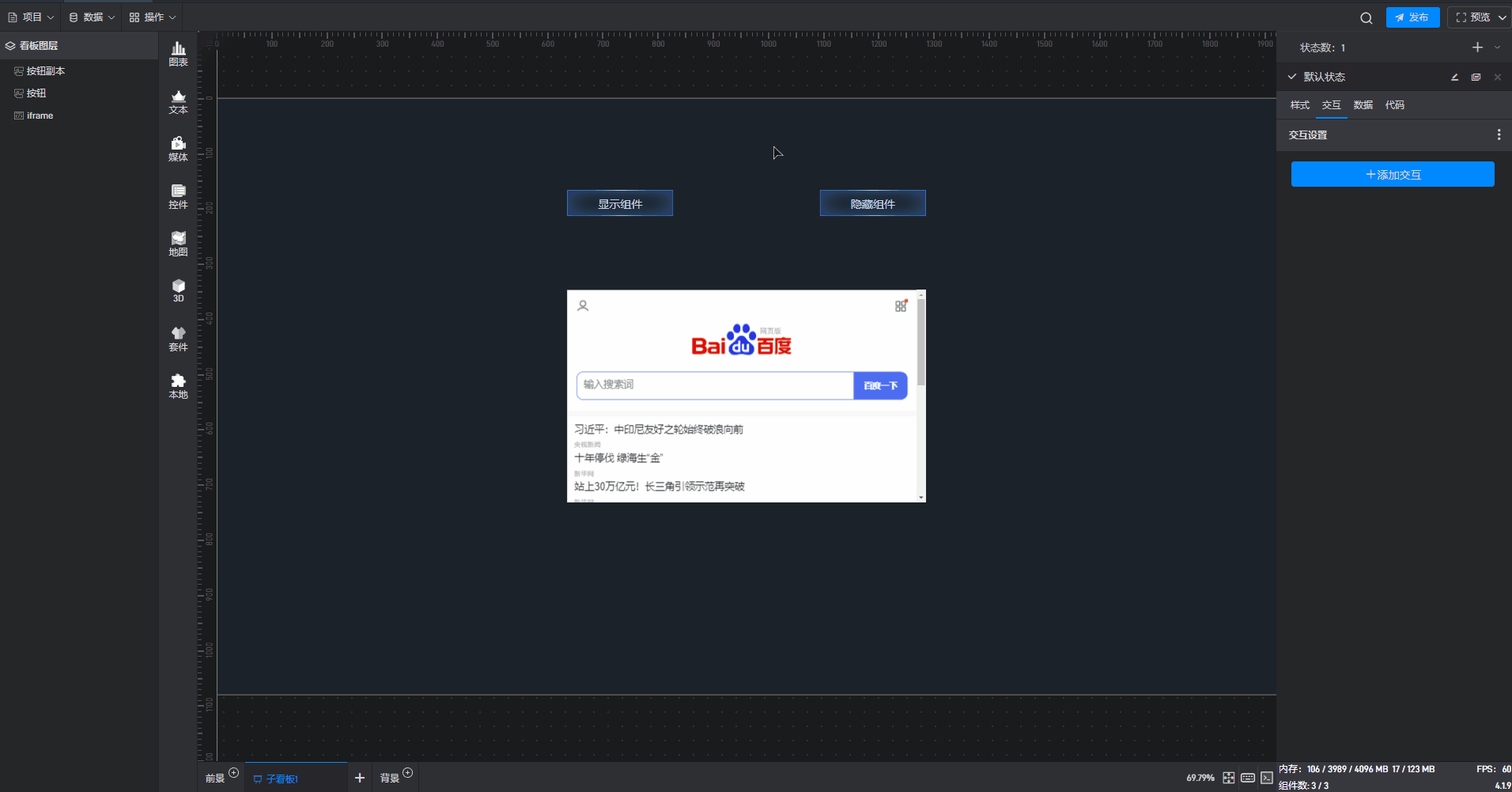The height and width of the screenshot is (792, 1512).
Task: Open the 图表 chart components panel
Action: tap(178, 54)
